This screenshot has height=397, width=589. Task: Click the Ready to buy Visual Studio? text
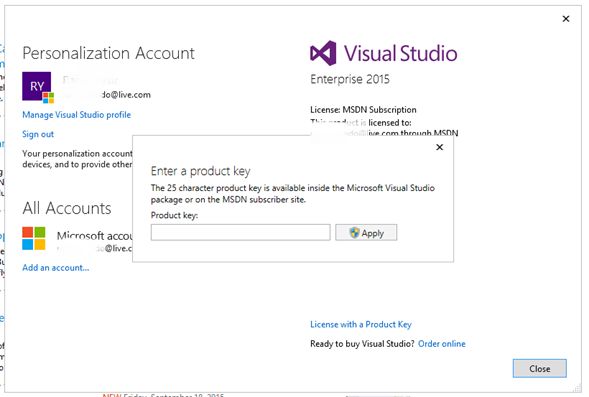click(x=362, y=344)
